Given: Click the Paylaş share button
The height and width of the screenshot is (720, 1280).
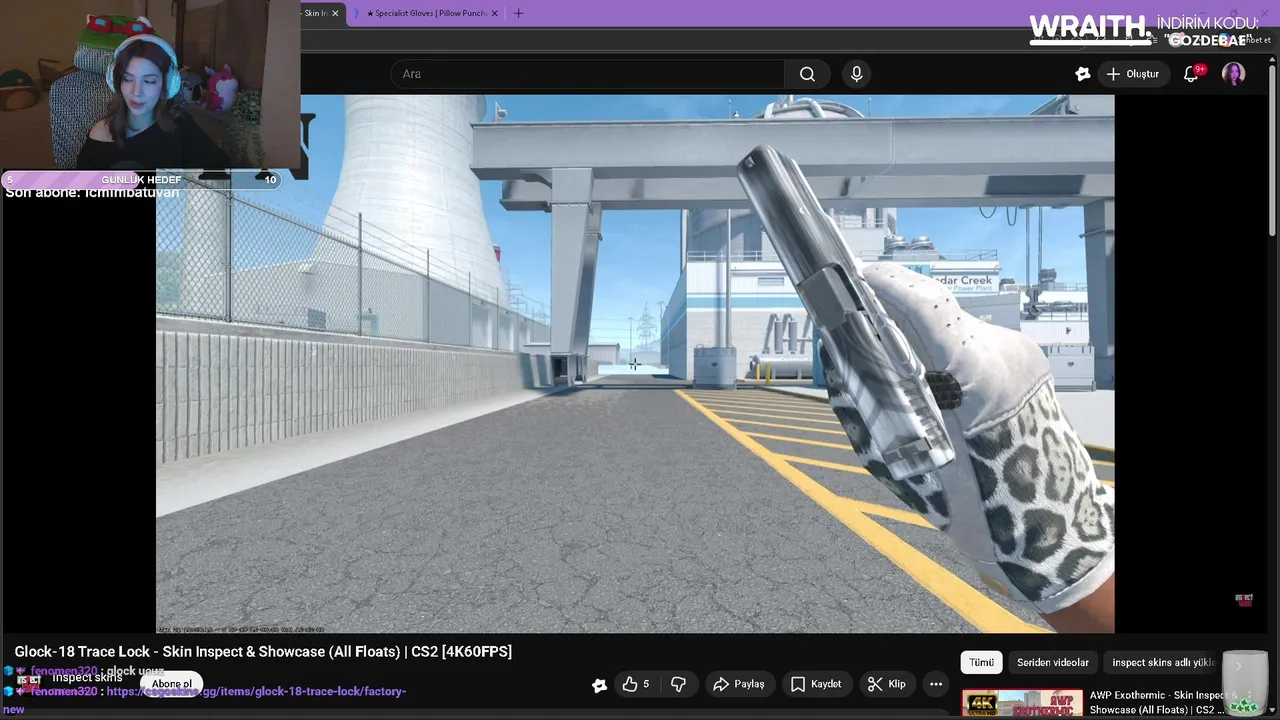Looking at the screenshot, I should point(738,684).
